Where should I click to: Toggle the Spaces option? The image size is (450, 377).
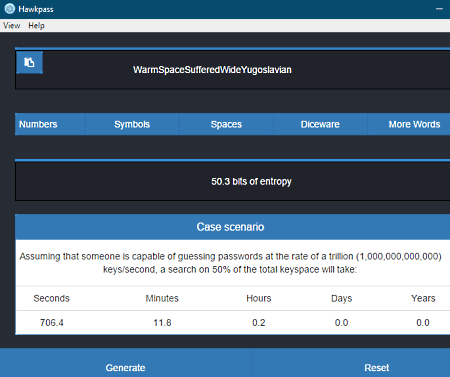tap(226, 124)
